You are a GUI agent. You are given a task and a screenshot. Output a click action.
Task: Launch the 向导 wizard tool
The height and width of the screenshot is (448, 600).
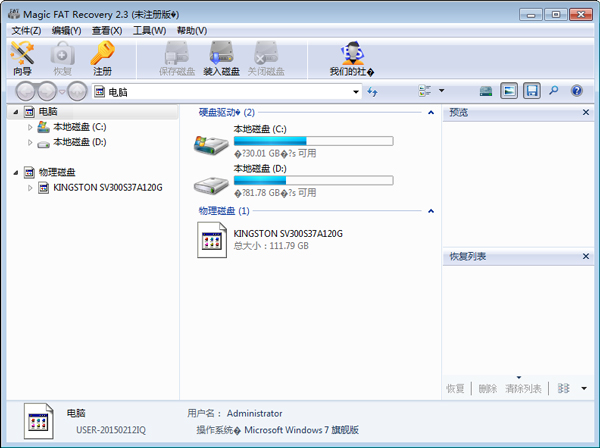(22, 59)
